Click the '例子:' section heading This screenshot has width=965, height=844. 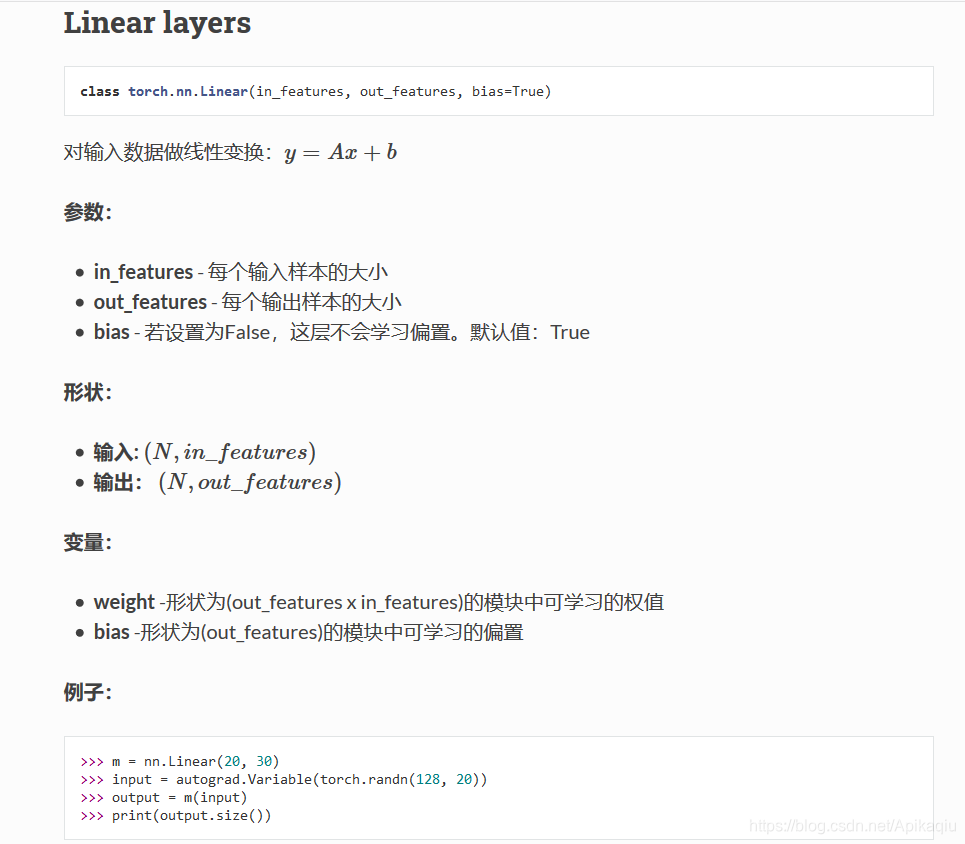click(87, 692)
